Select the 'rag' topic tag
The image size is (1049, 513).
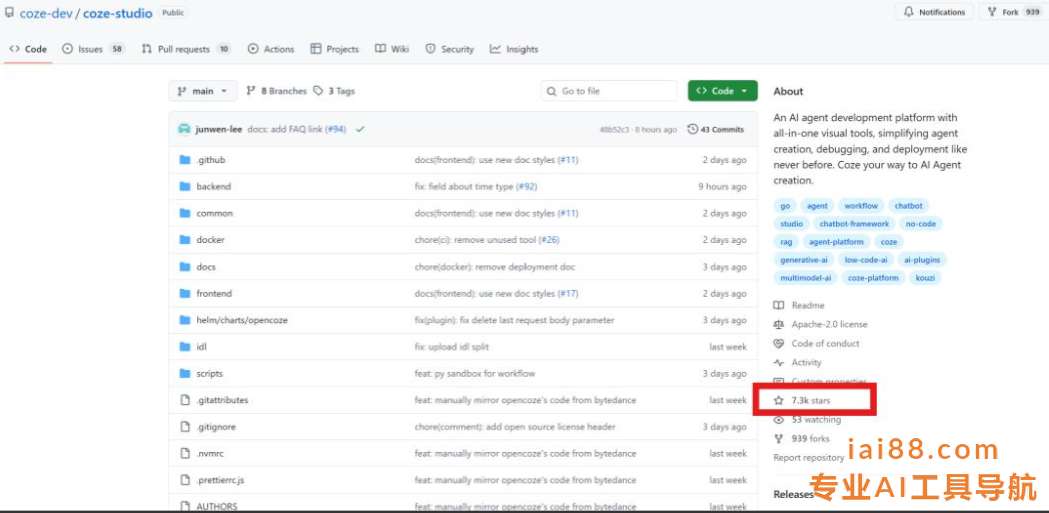coord(785,241)
